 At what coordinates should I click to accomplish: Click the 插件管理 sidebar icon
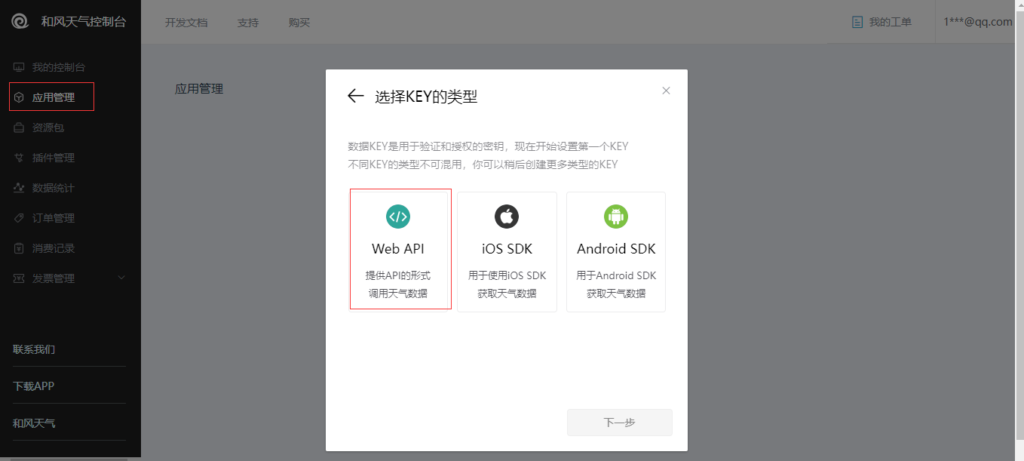point(19,158)
